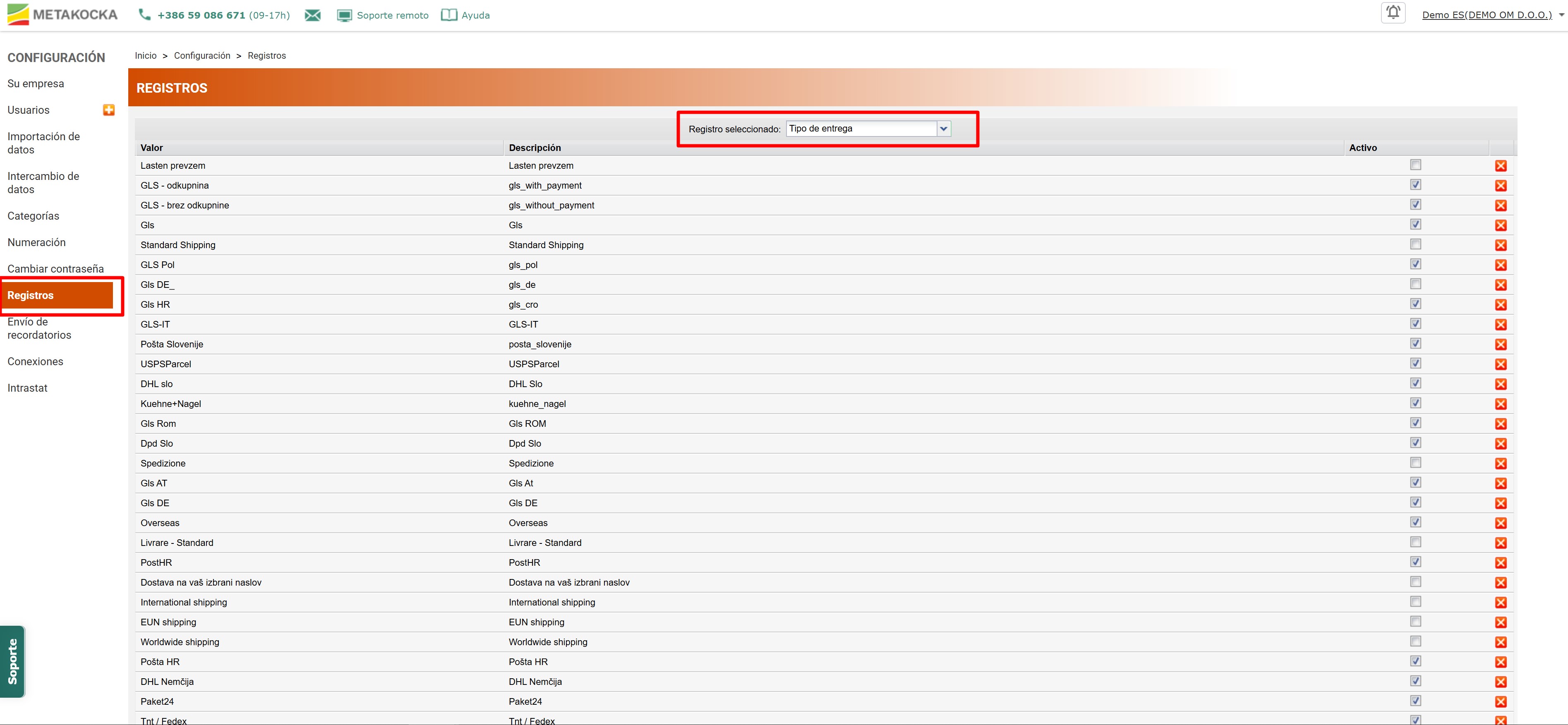The image size is (1568, 725).
Task: Click the notification bell icon
Action: (1393, 13)
